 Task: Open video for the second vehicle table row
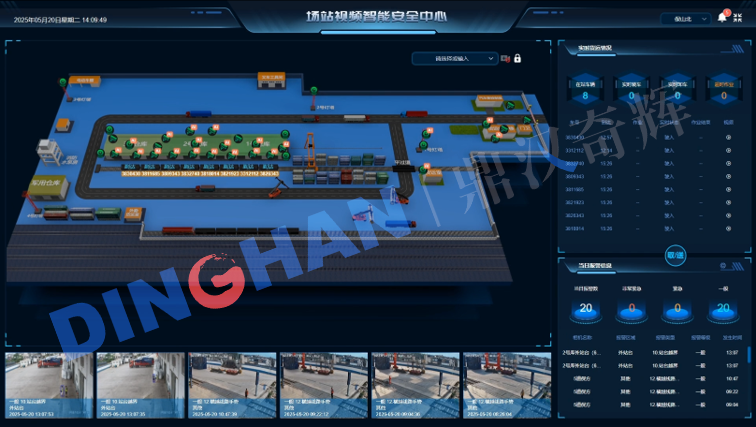pyautogui.click(x=728, y=151)
